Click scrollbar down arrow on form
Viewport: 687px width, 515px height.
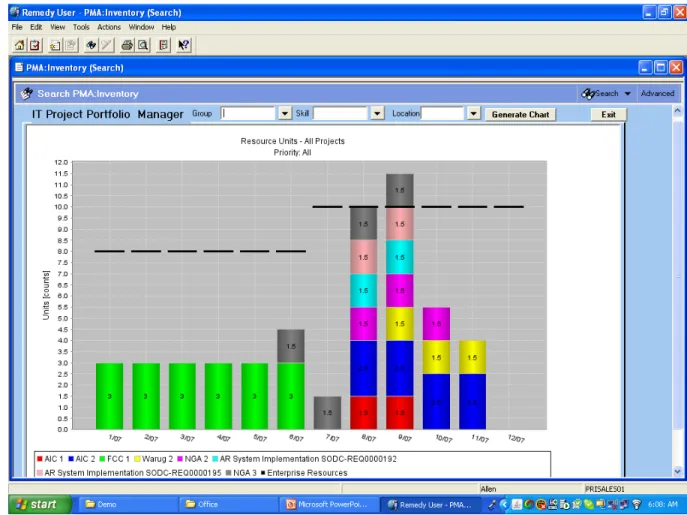[x=677, y=472]
